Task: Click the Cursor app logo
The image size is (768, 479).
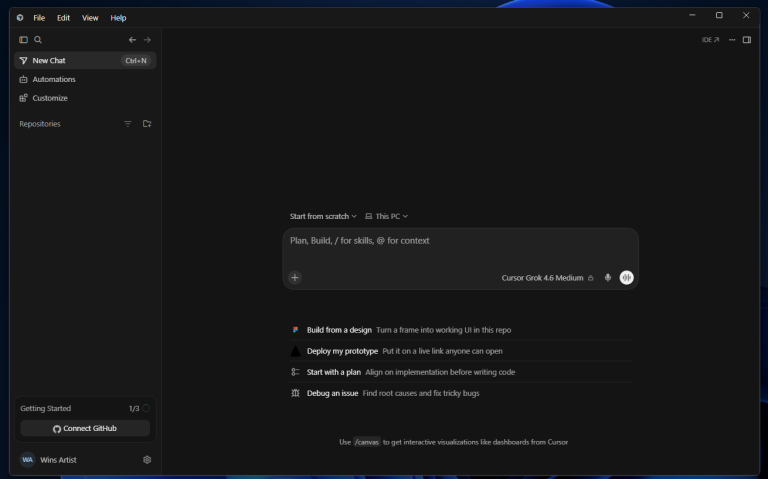Action: tap(20, 18)
